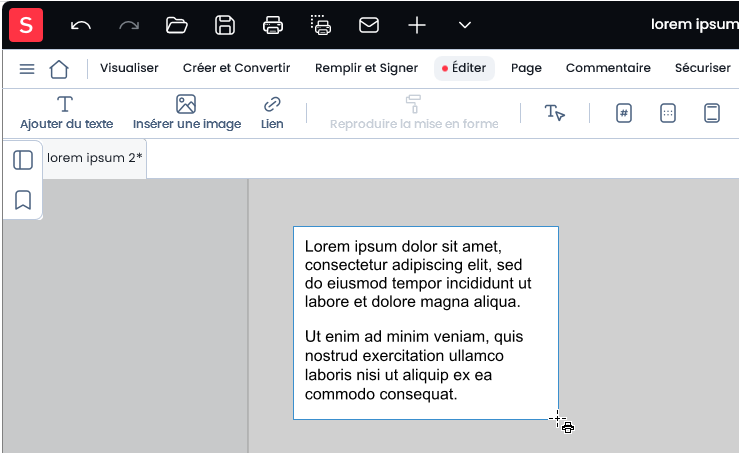Click the 'Lorem ipsum dolor sit amet' paragraph
The height and width of the screenshot is (453, 739).
pyautogui.click(x=418, y=274)
